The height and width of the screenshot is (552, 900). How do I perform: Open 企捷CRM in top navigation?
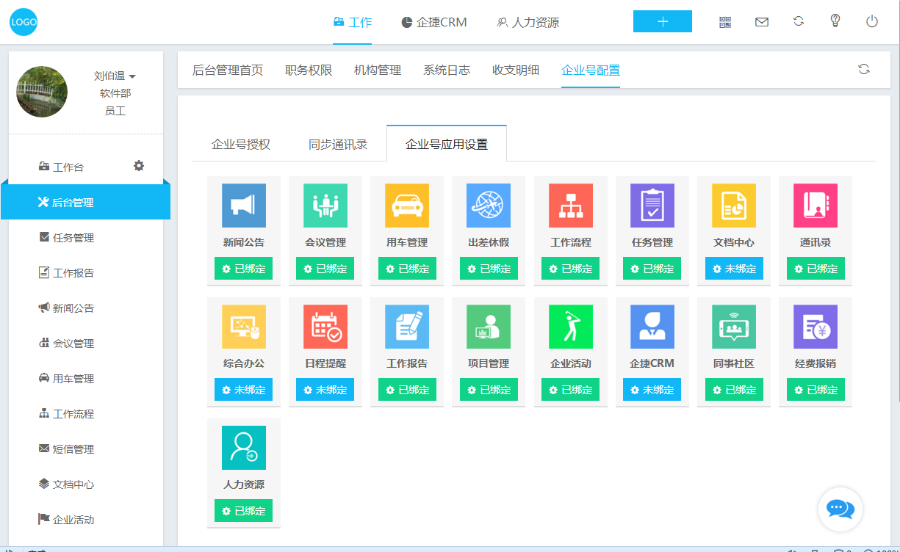[434, 22]
